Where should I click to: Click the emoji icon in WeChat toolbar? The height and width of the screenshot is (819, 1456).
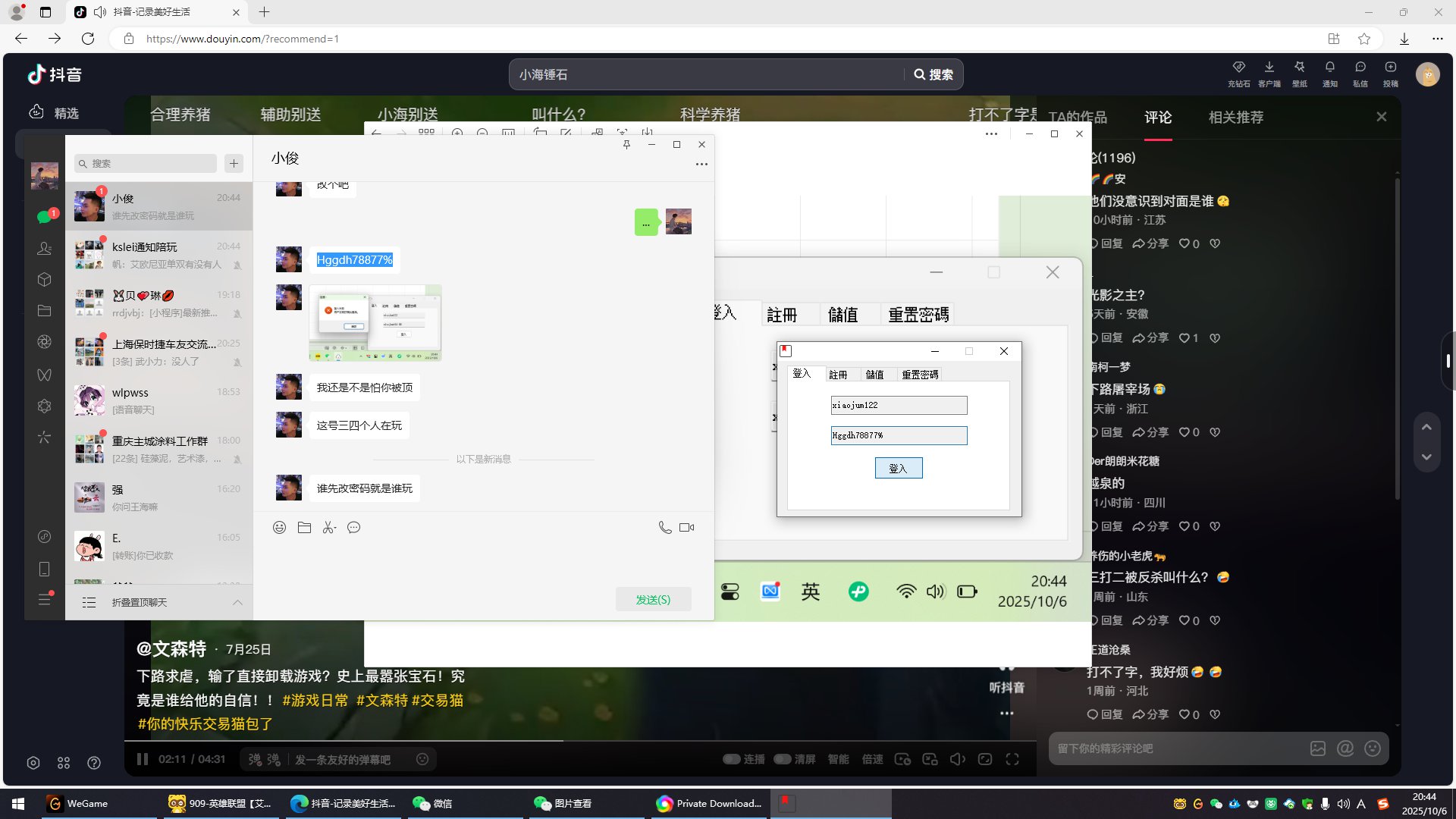[279, 528]
